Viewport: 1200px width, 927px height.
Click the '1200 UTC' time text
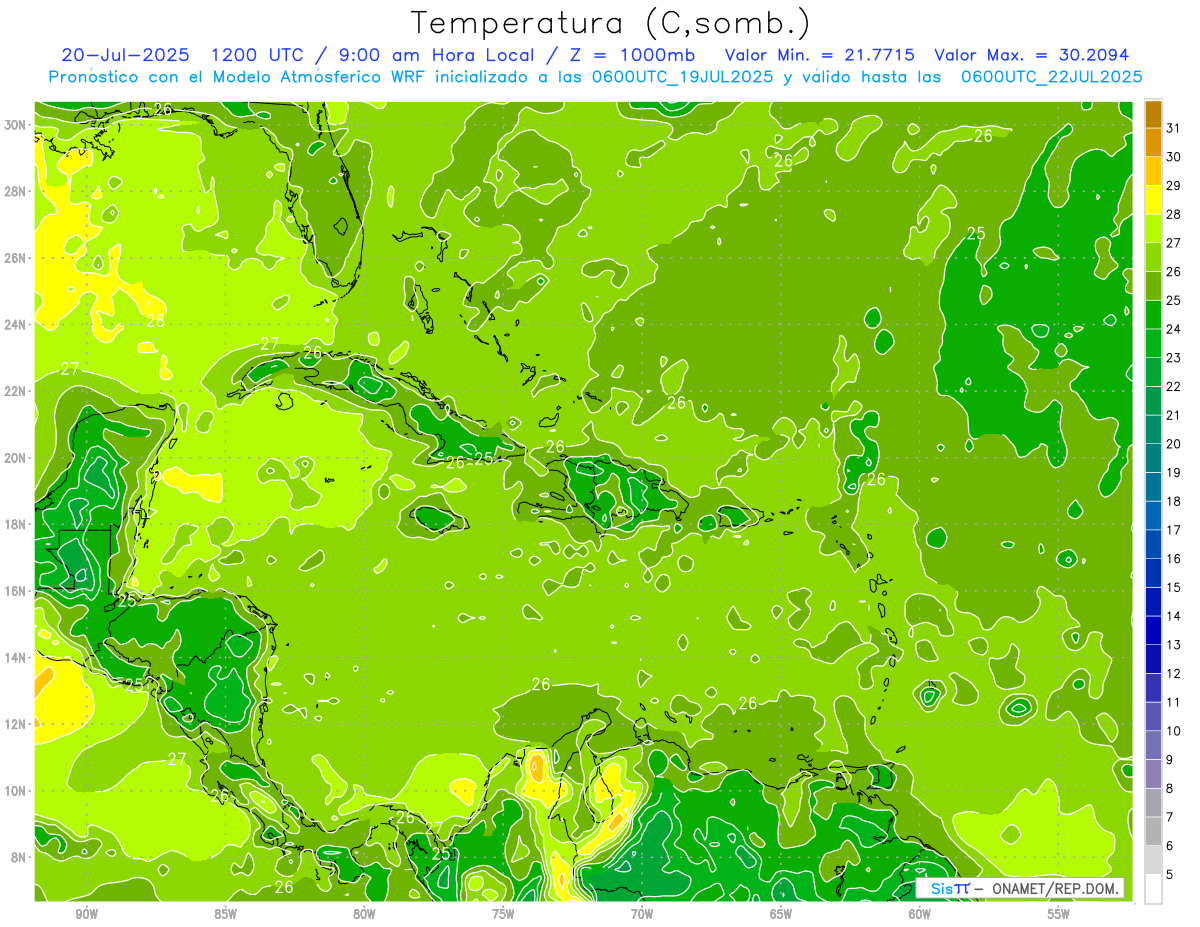coord(256,55)
